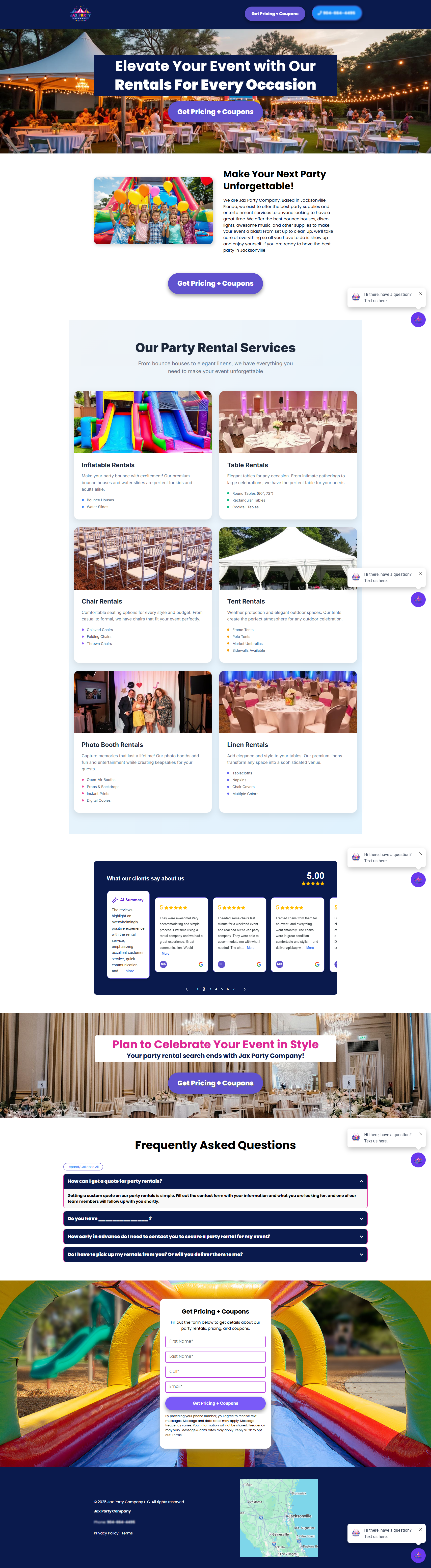Click the Jacksonville area map in the footer
Image resolution: width=431 pixels, height=1568 pixels.
279,1518
